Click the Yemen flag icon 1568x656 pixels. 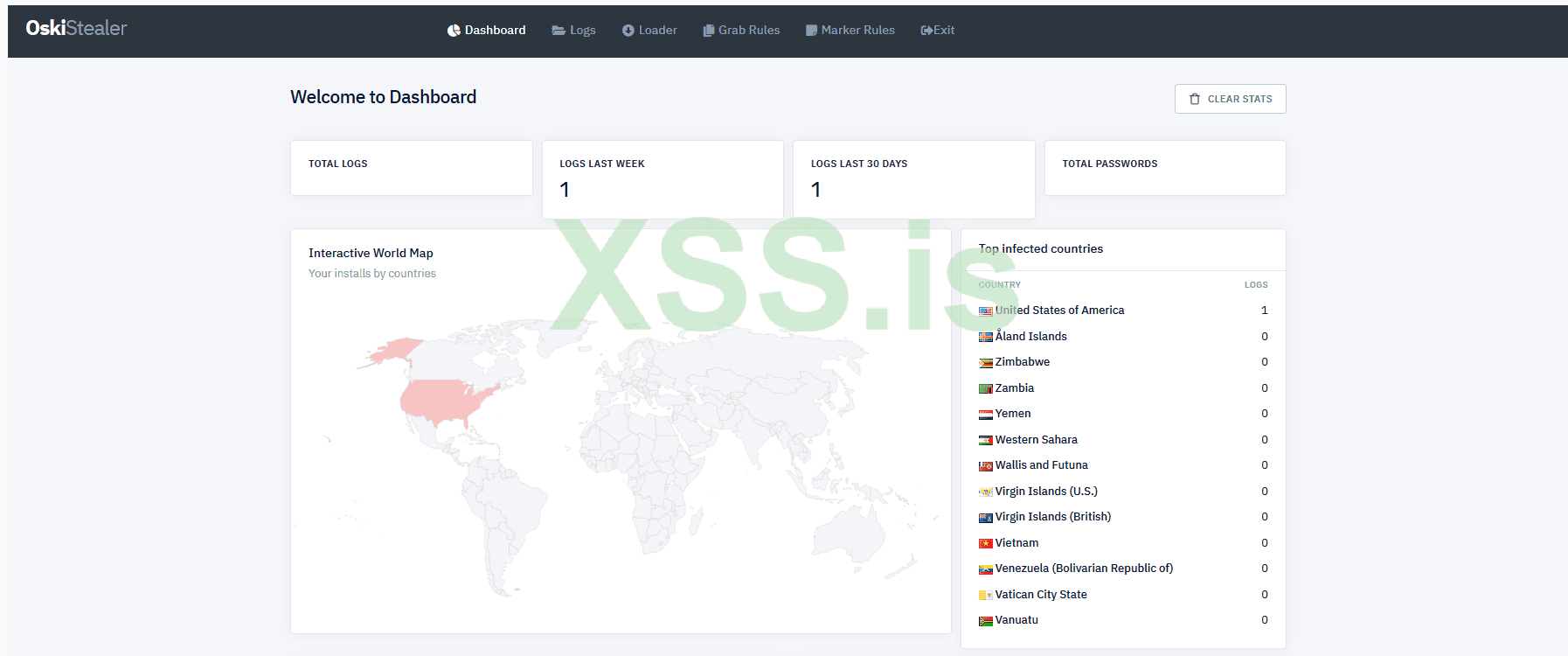click(986, 415)
